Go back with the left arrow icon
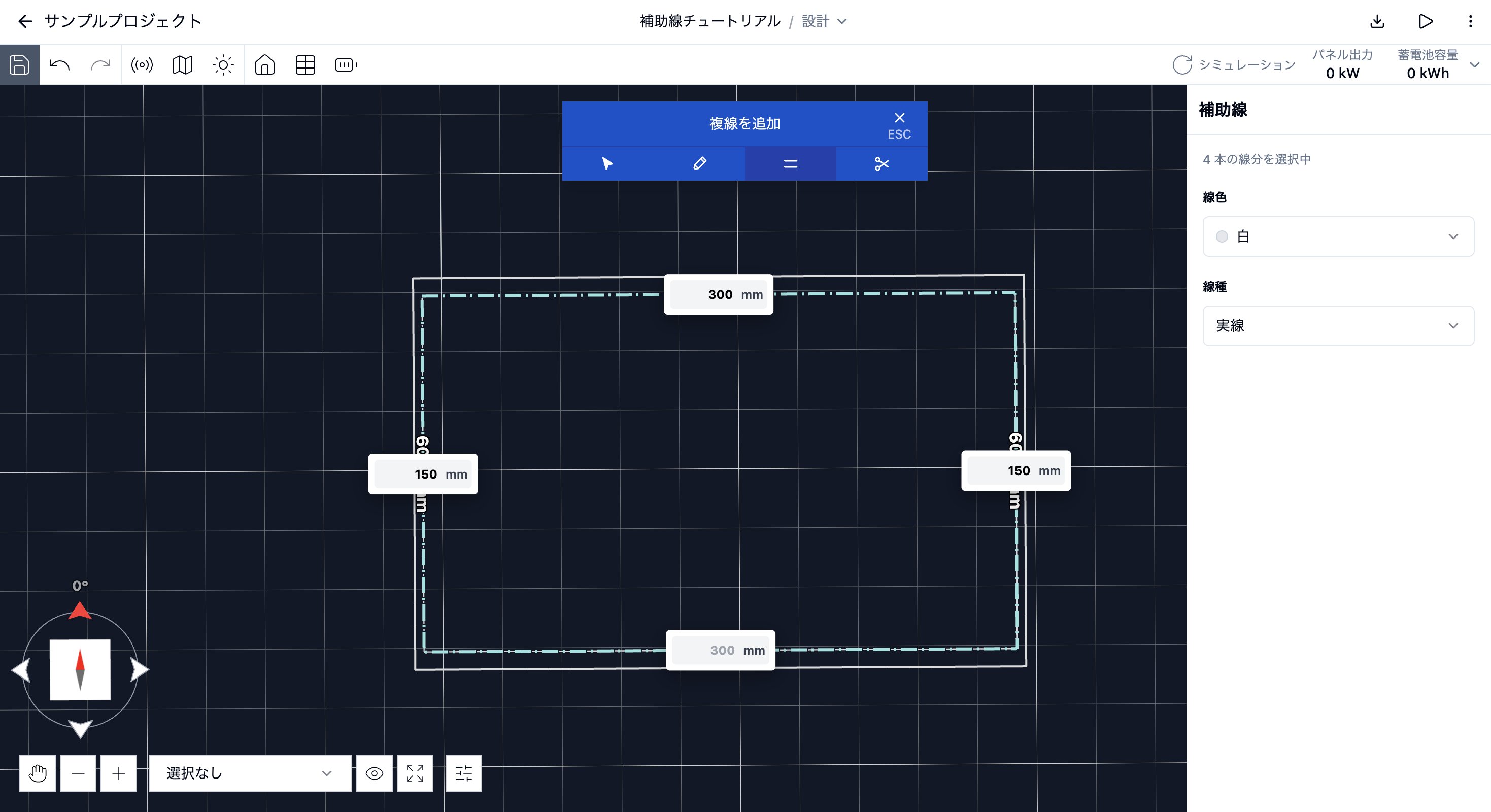Image resolution: width=1491 pixels, height=812 pixels. point(25,21)
